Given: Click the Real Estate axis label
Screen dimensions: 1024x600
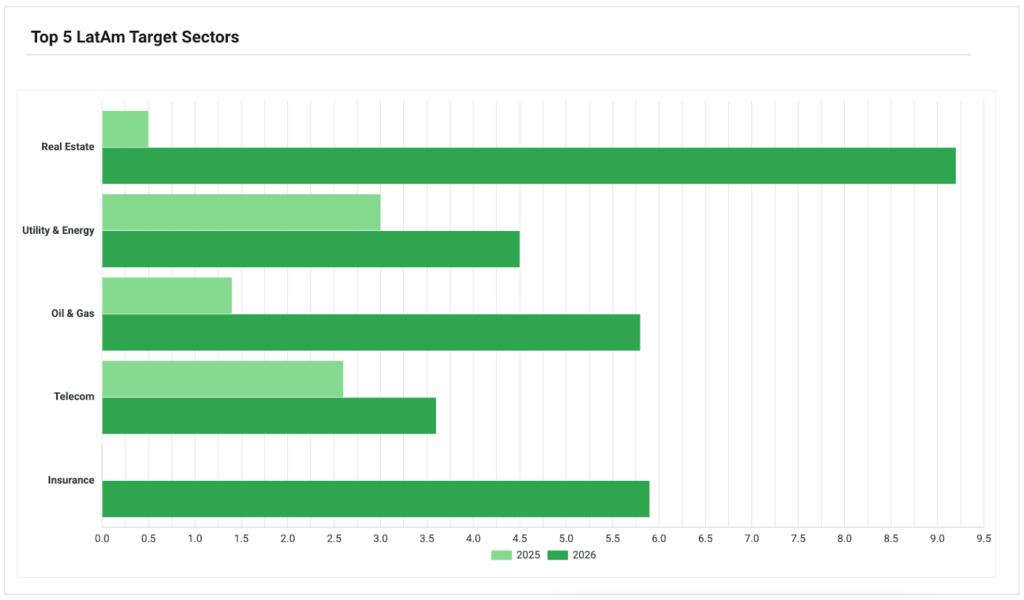Looking at the screenshot, I should click(x=68, y=147).
